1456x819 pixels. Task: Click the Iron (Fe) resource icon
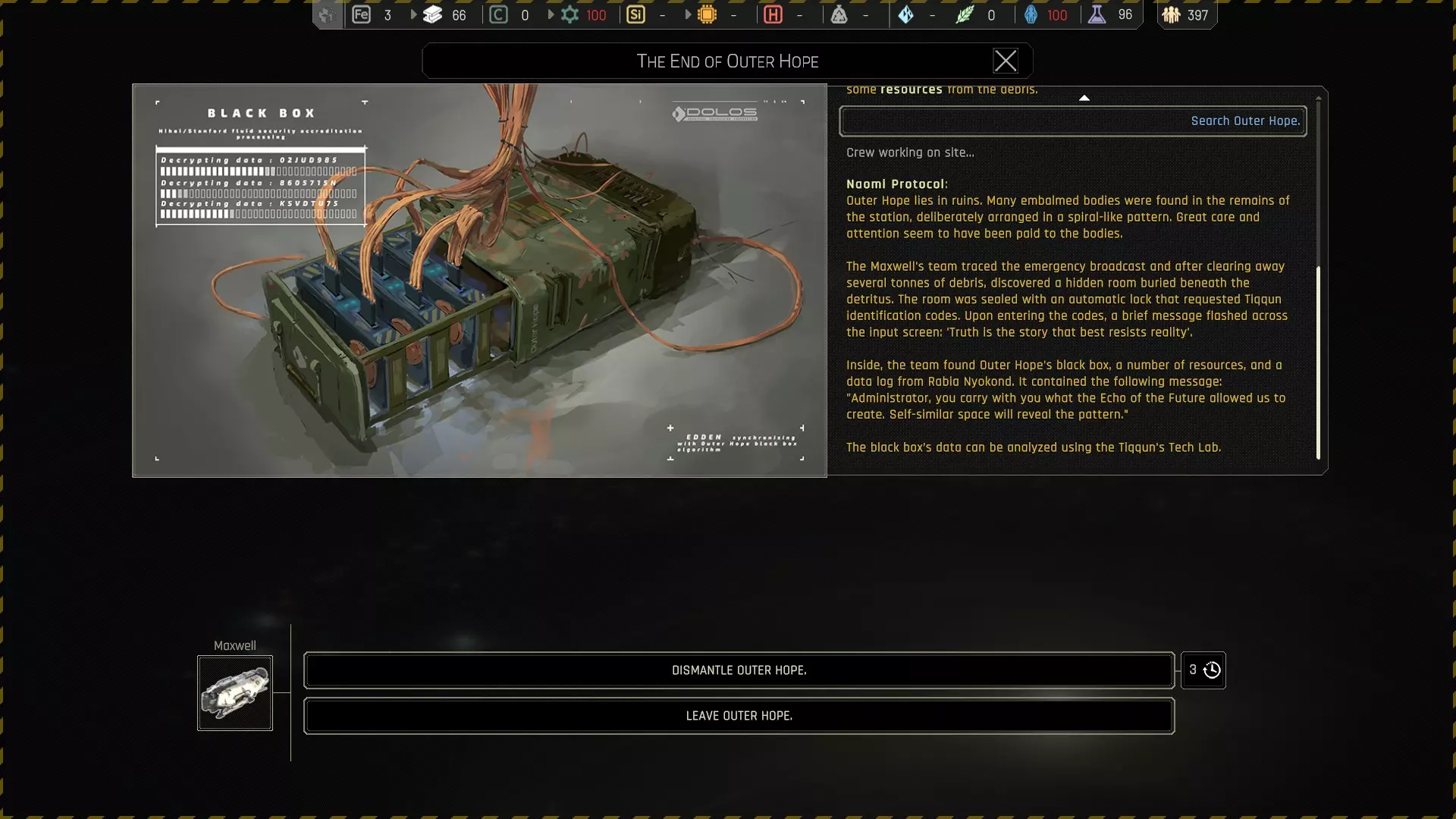[361, 14]
